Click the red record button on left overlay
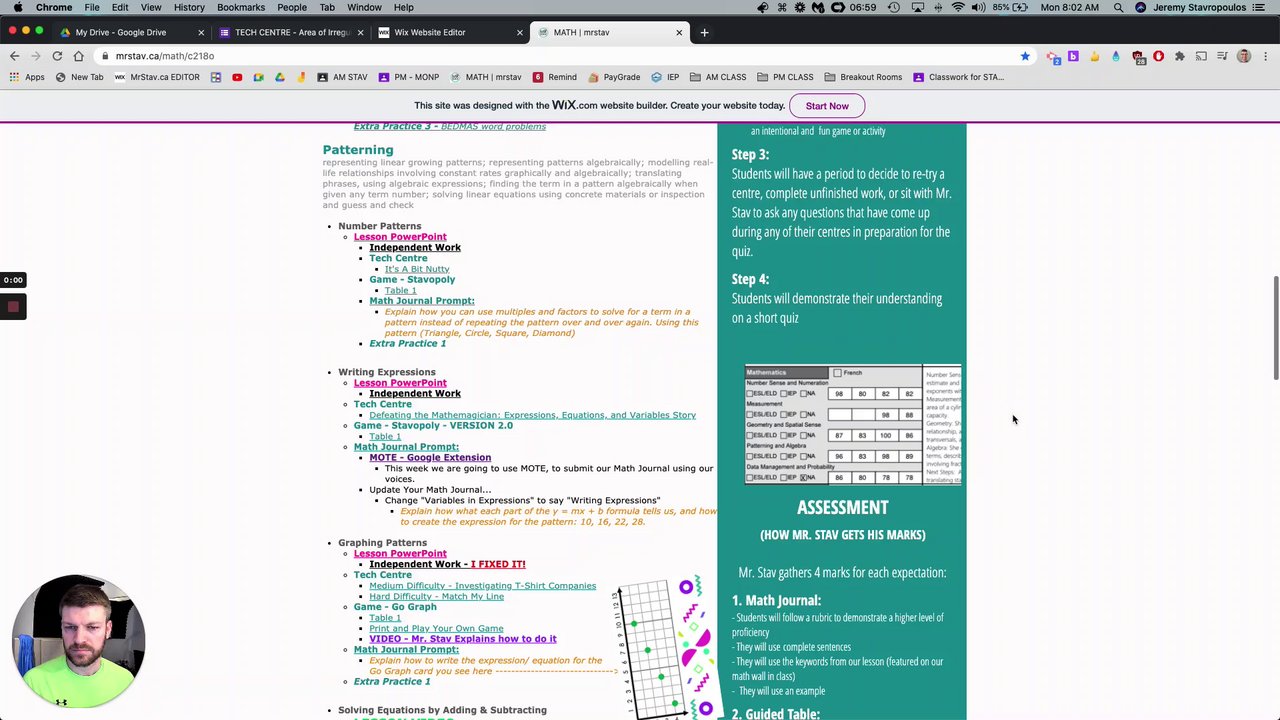Image resolution: width=1280 pixels, height=720 pixels. click(13, 307)
